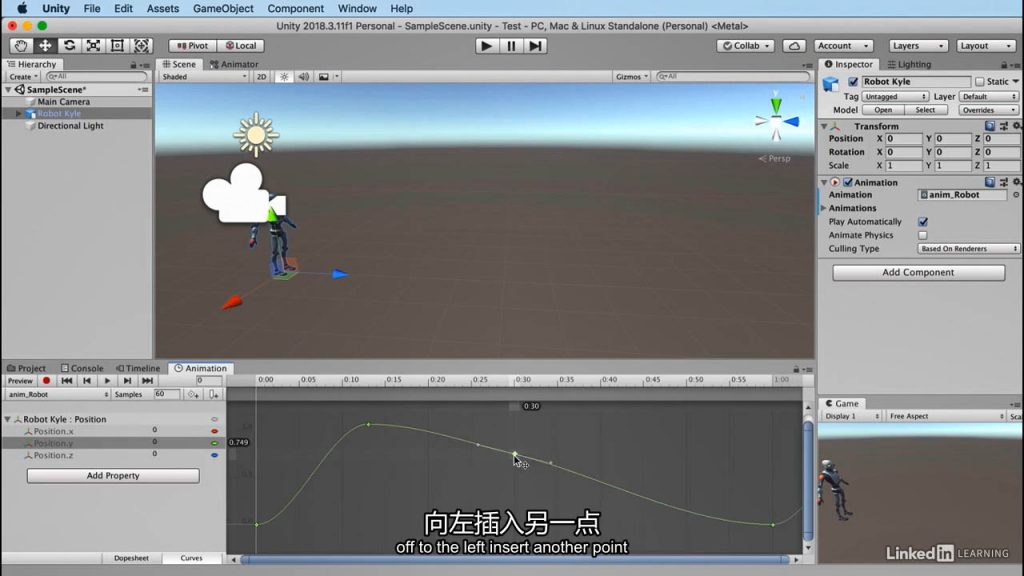Toggle scene effects image icon
1024x576 pixels.
[323, 76]
